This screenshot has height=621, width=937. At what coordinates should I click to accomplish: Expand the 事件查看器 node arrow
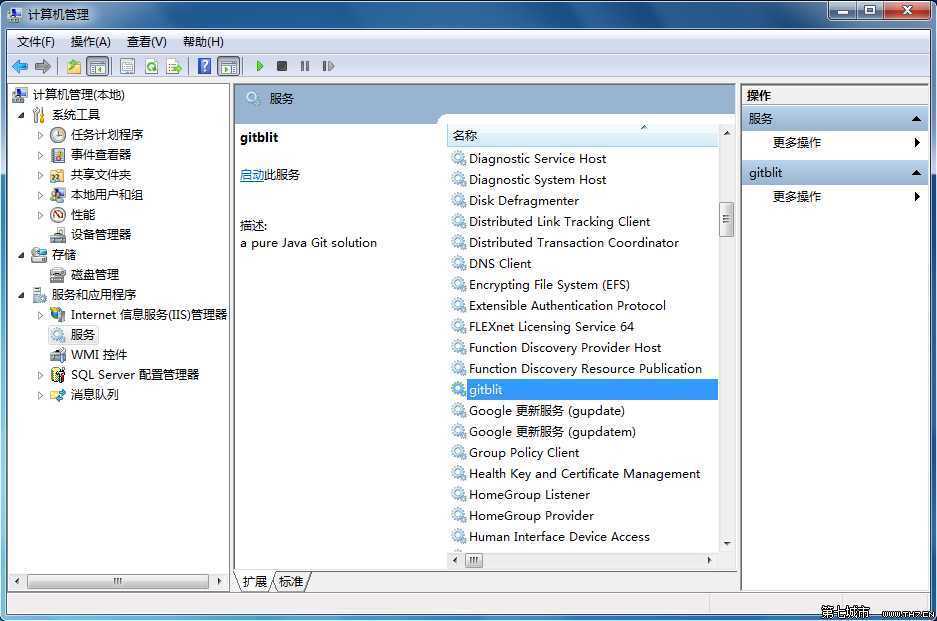click(x=40, y=155)
